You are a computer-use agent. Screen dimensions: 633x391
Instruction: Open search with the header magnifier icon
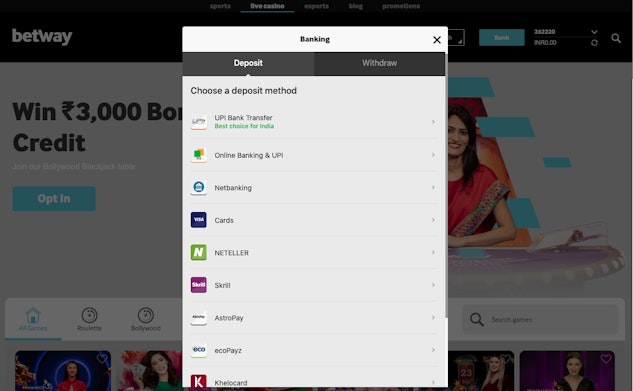pos(616,38)
